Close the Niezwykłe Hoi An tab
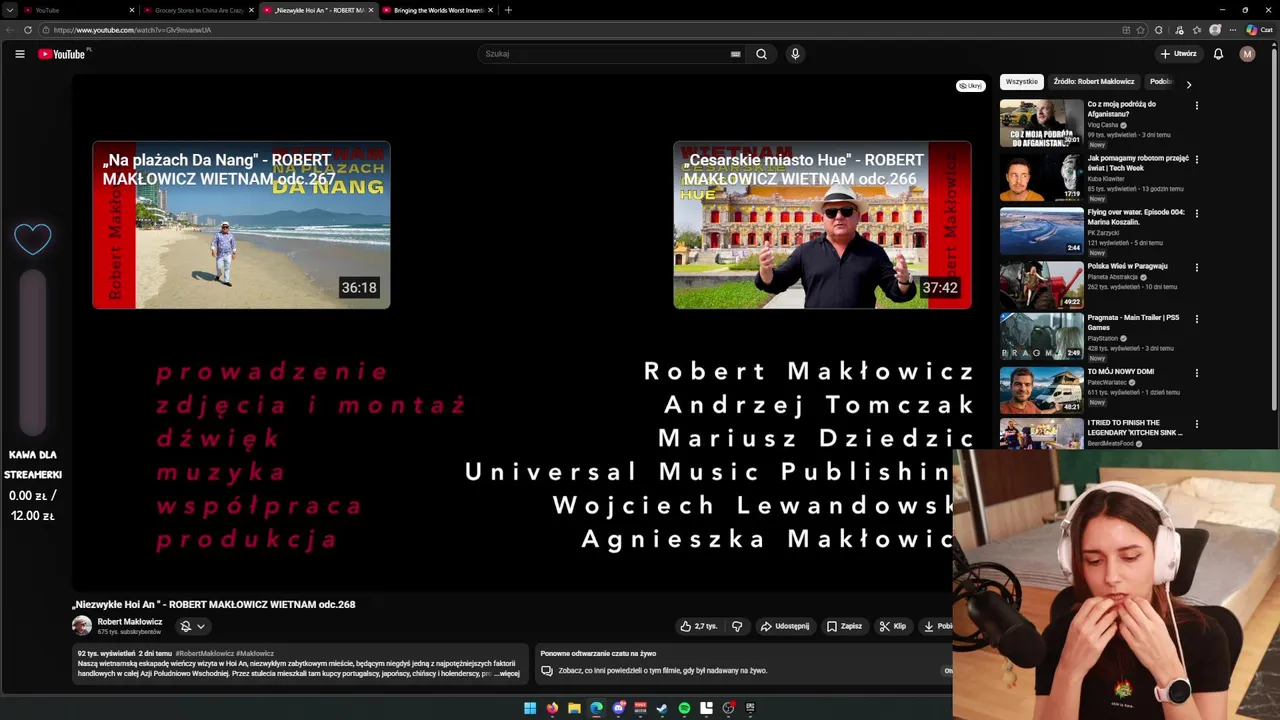Image resolution: width=1280 pixels, height=720 pixels. coord(371,10)
